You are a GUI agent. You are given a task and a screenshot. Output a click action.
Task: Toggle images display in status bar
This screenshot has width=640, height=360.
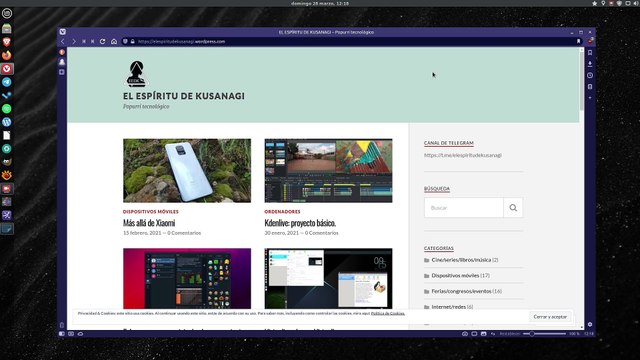click(x=483, y=334)
